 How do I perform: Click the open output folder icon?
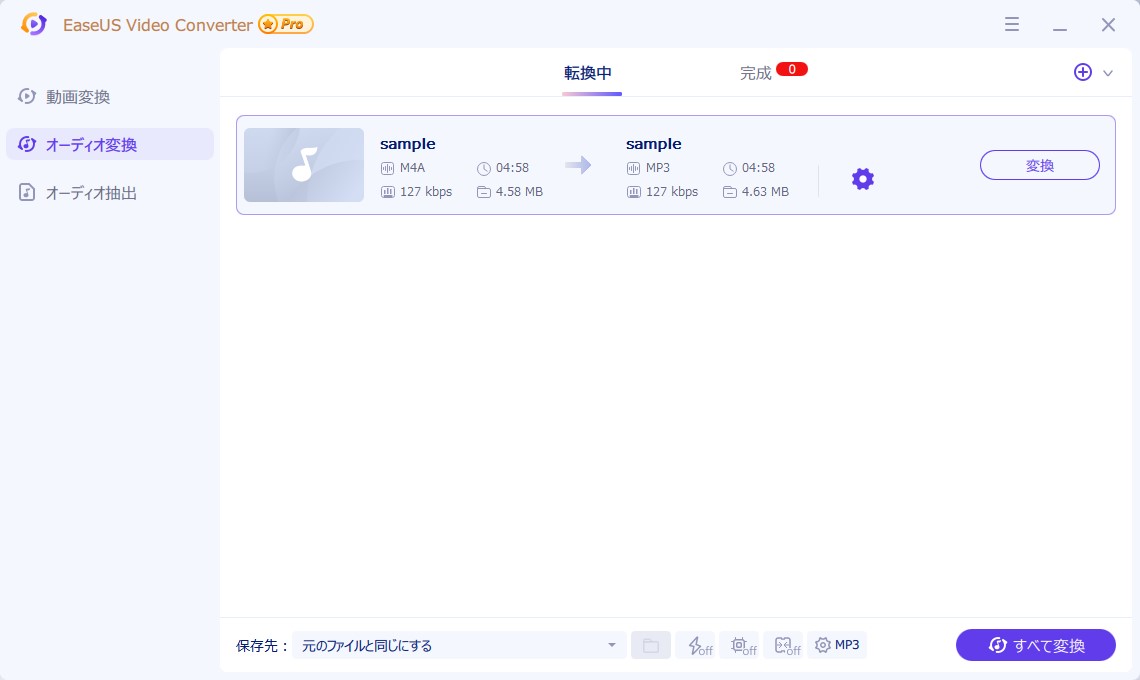(x=650, y=645)
